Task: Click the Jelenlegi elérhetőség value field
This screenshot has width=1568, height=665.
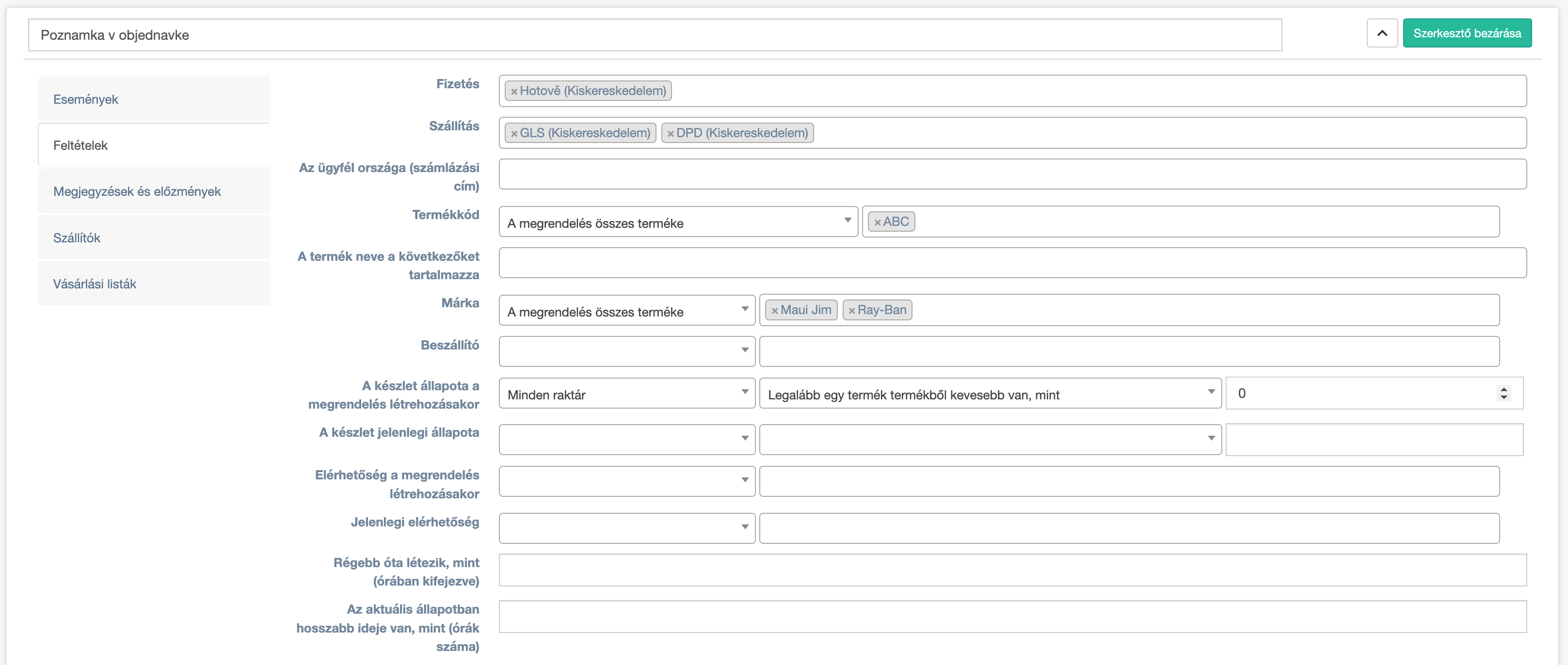Action: pyautogui.click(x=1129, y=528)
